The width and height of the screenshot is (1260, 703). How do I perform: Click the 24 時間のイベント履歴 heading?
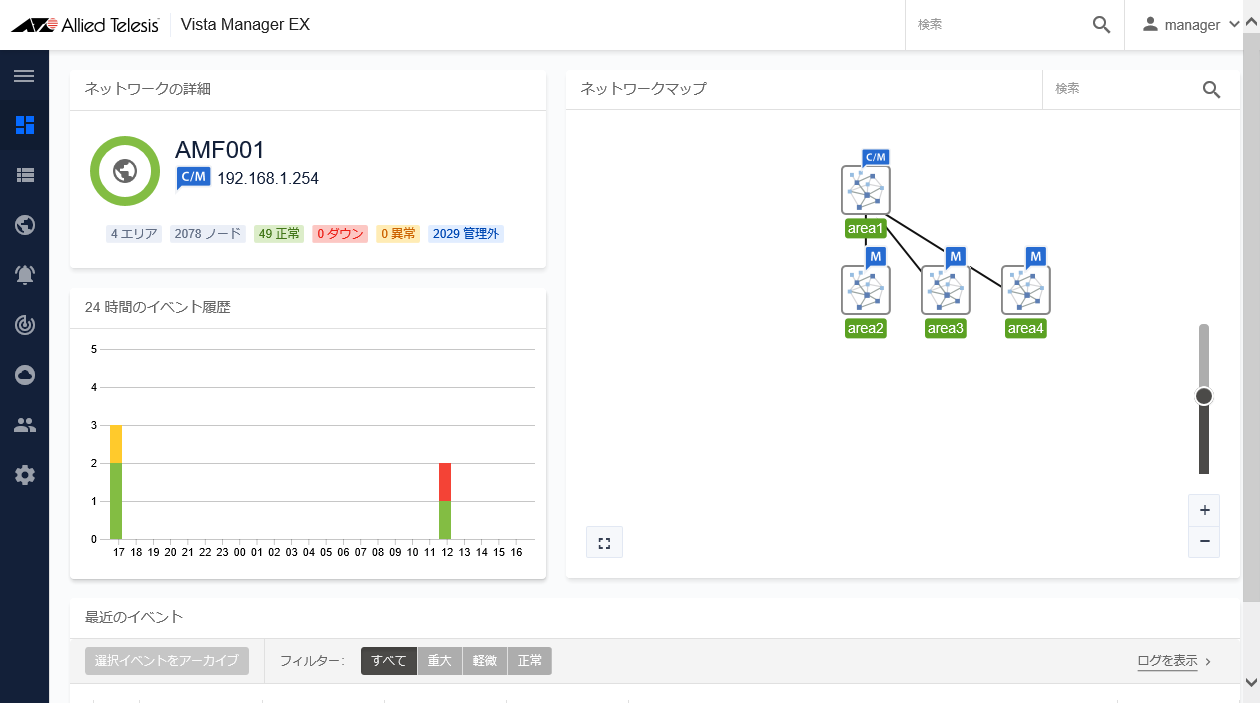[x=158, y=307]
